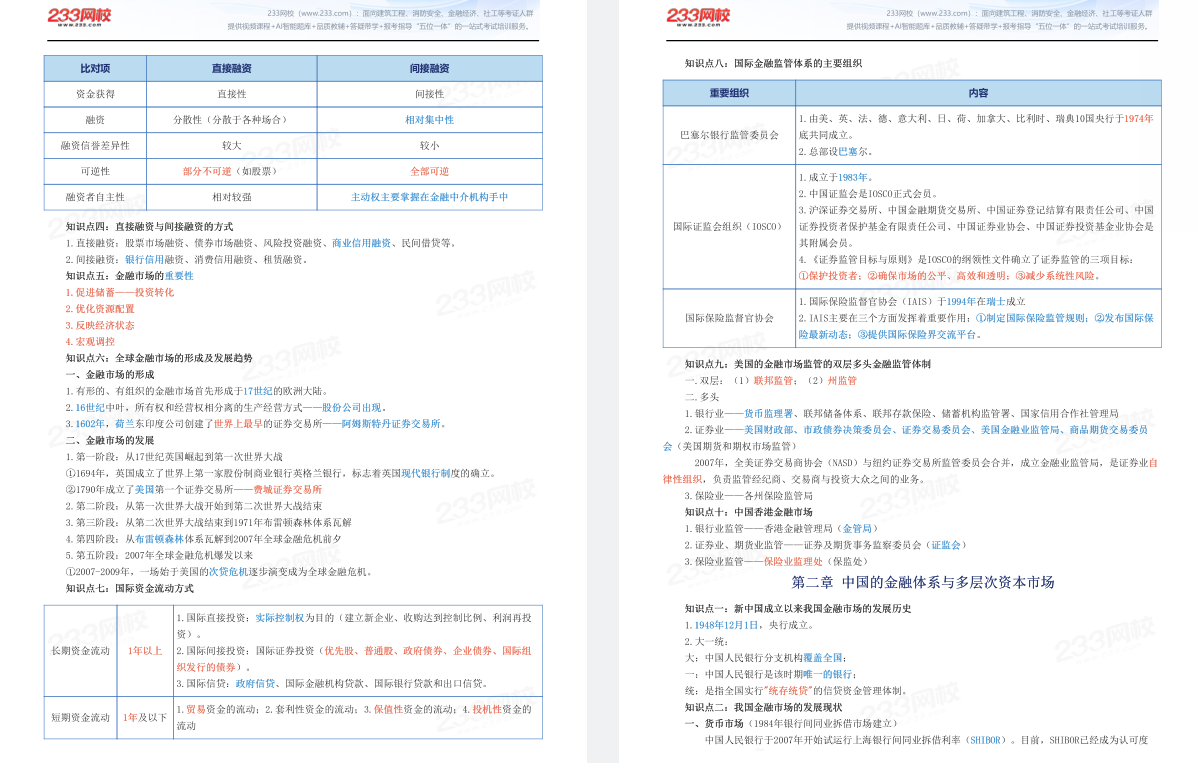Select the 比对项 table header cell

coord(95,68)
